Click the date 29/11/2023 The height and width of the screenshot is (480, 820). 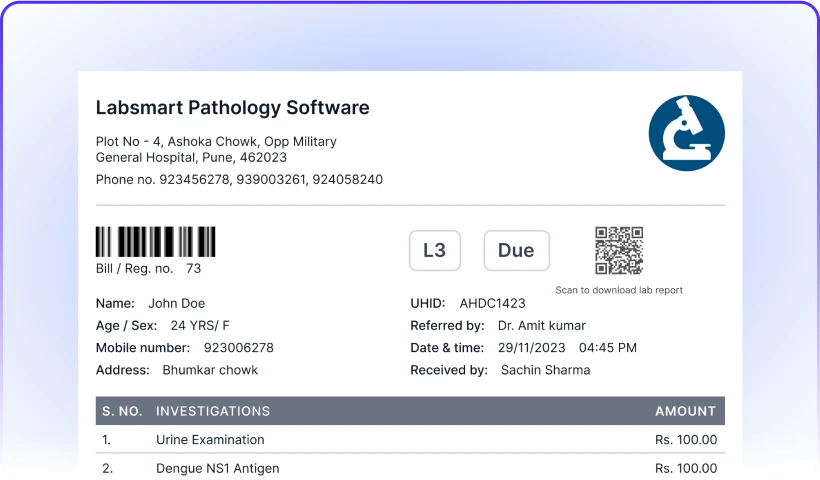[531, 348]
